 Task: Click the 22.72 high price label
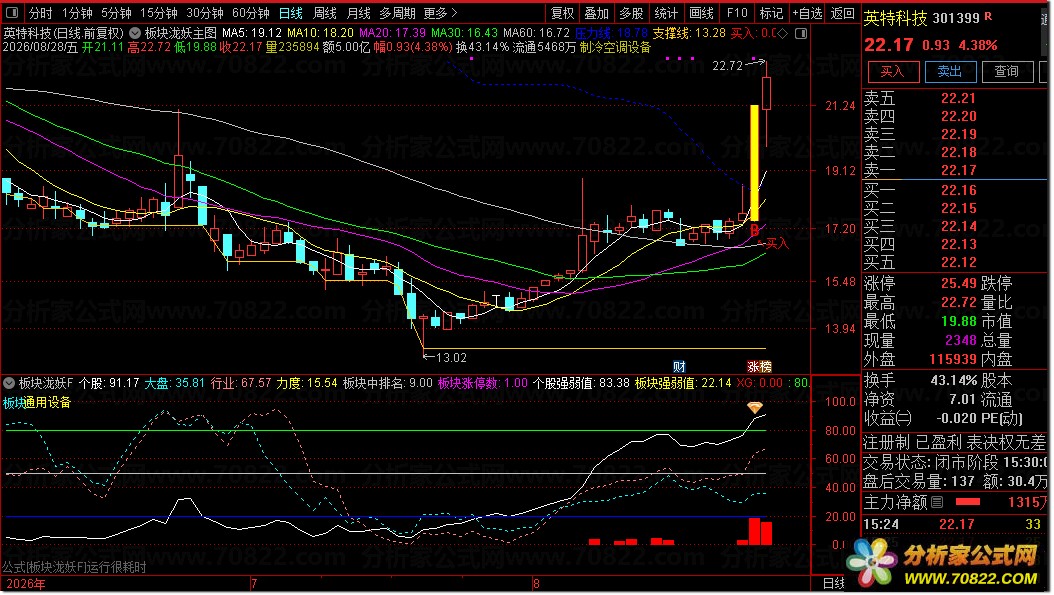727,65
